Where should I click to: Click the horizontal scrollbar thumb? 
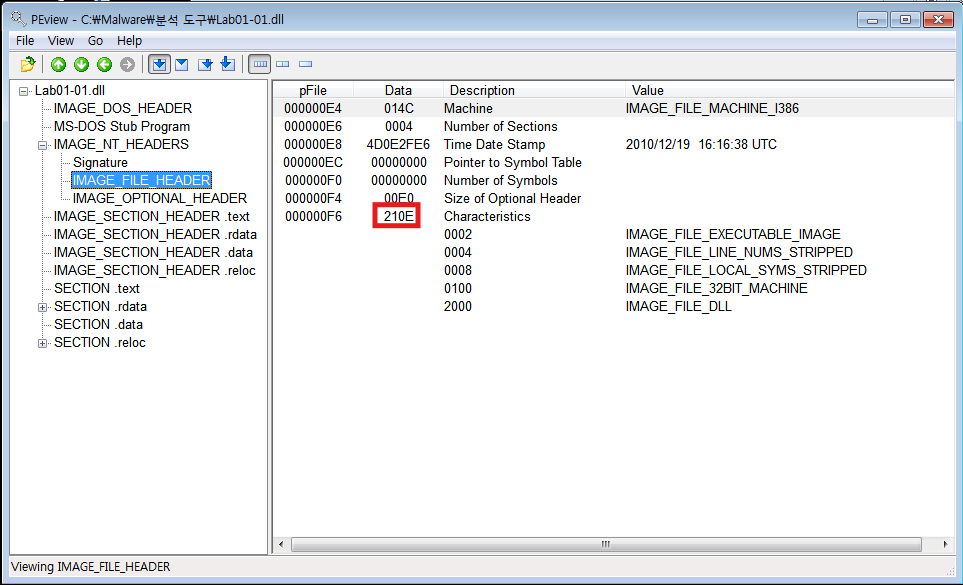[606, 544]
